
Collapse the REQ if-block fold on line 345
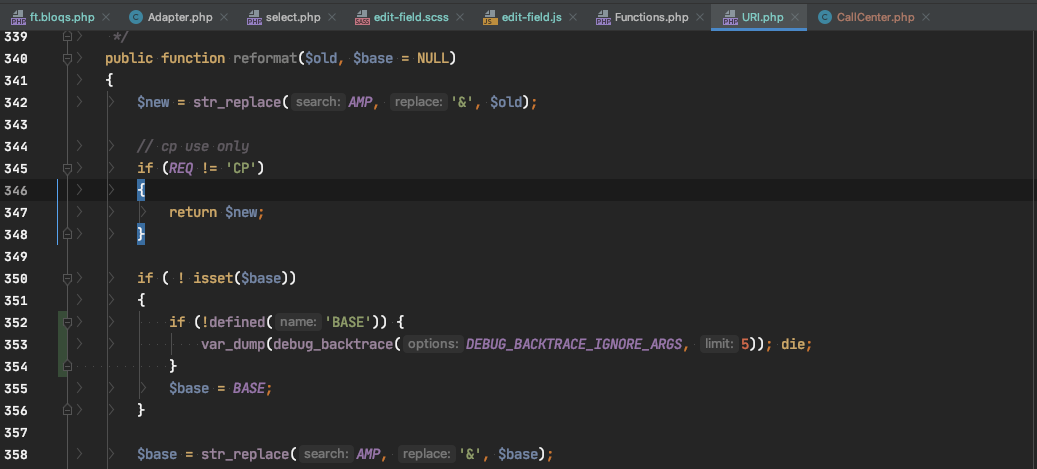coord(67,168)
